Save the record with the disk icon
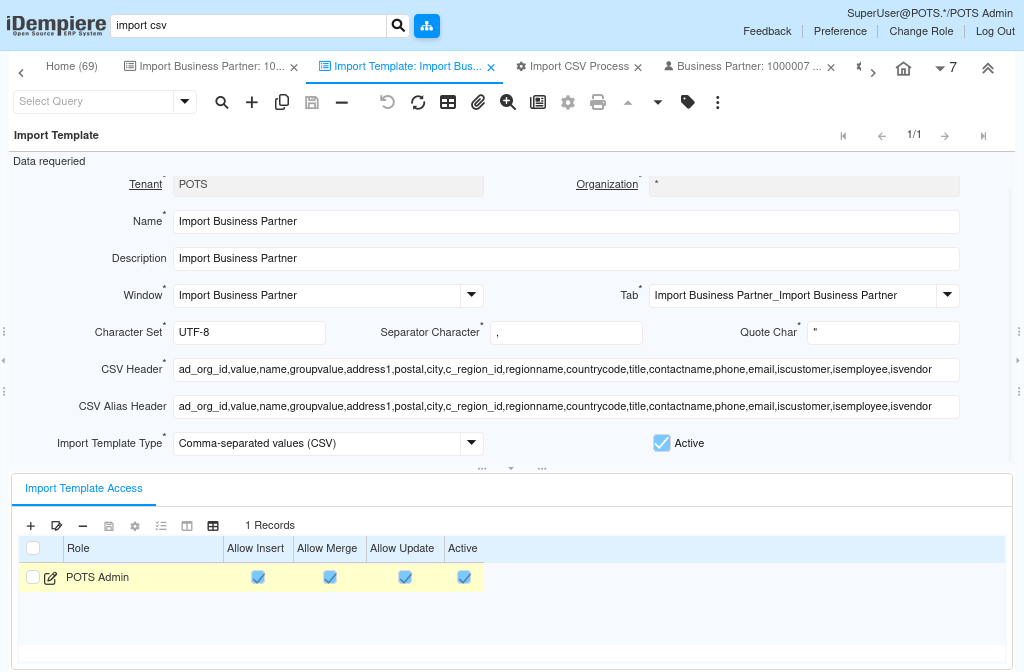 click(312, 103)
